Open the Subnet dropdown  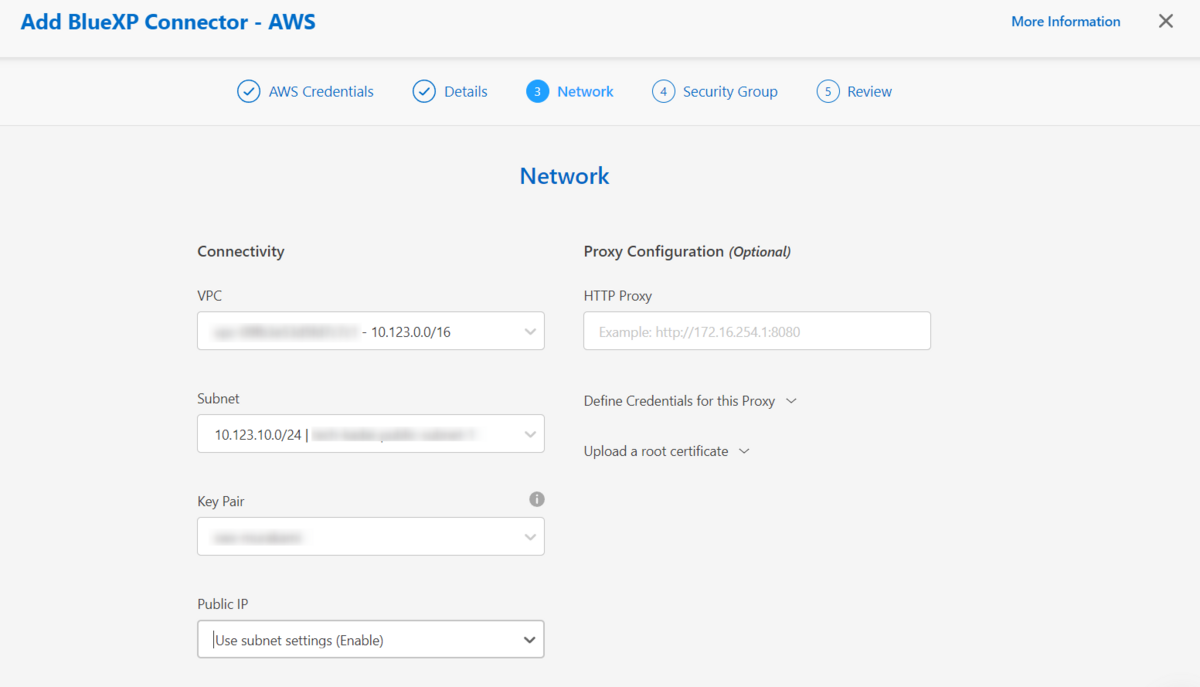371,434
